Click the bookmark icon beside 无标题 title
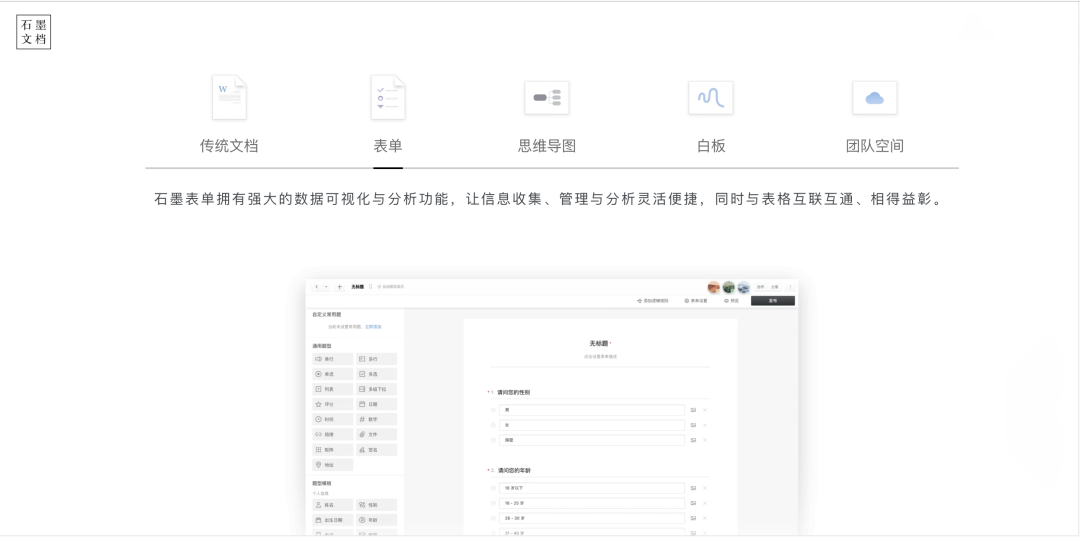The image size is (1080, 537). click(371, 286)
